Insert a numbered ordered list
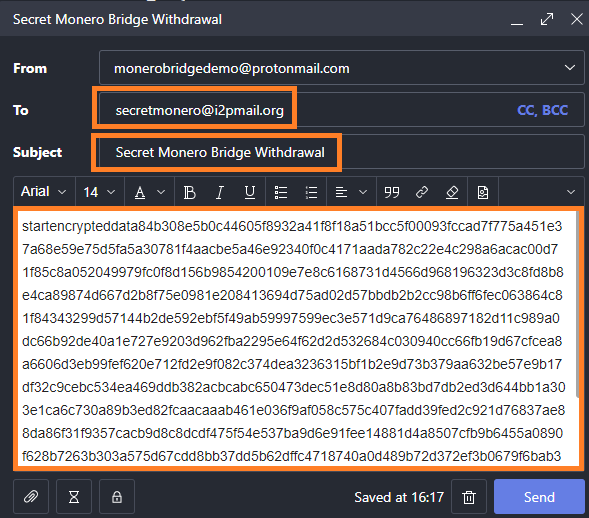 point(311,192)
